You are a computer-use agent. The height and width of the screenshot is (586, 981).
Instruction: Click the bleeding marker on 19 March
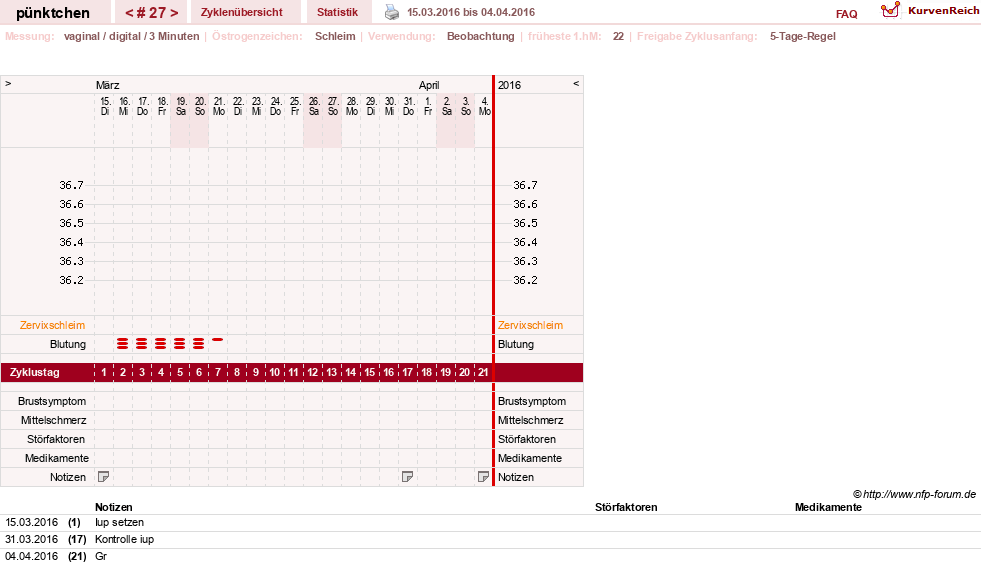(x=180, y=343)
